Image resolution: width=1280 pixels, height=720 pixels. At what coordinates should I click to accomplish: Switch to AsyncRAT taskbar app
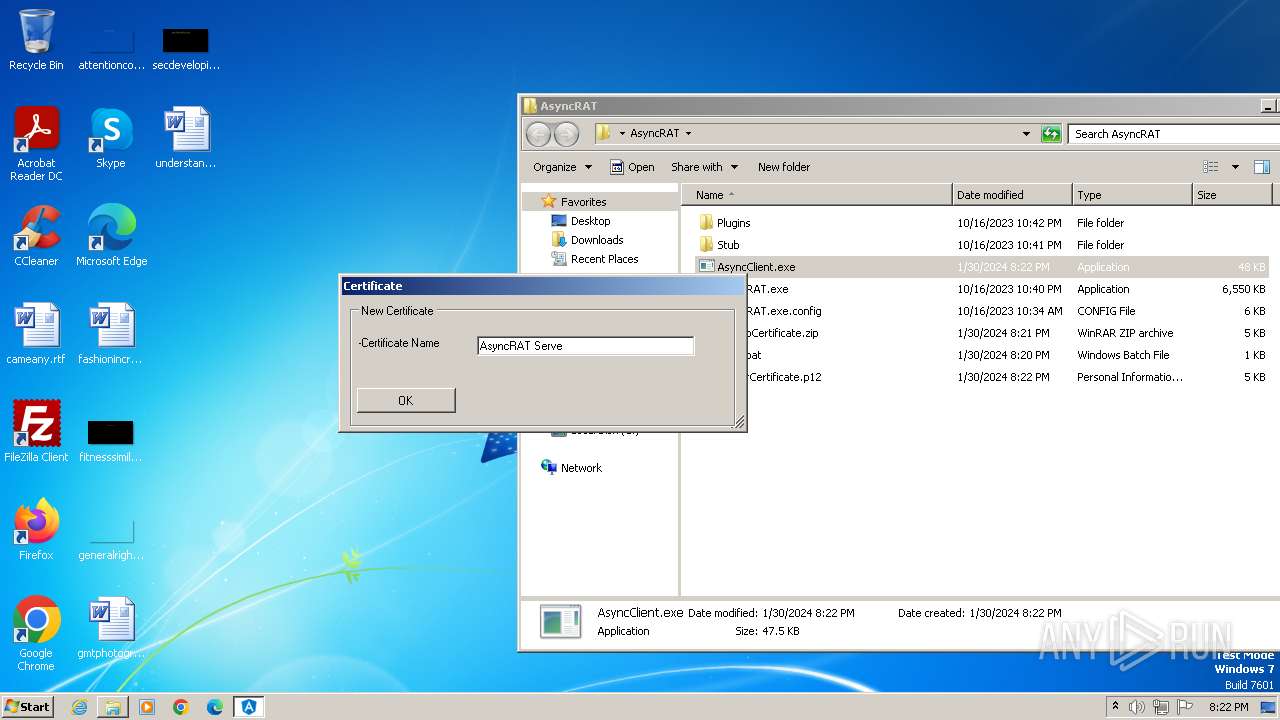point(249,707)
